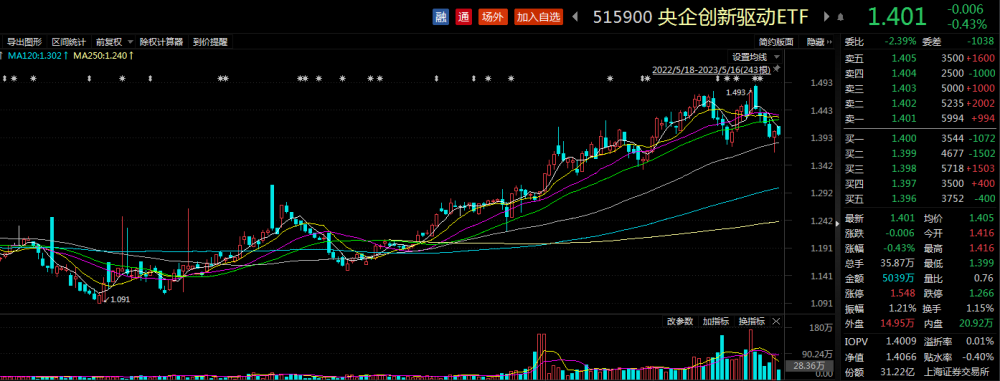
Task: Click the 均价 1.405 value
Action: [x=981, y=218]
